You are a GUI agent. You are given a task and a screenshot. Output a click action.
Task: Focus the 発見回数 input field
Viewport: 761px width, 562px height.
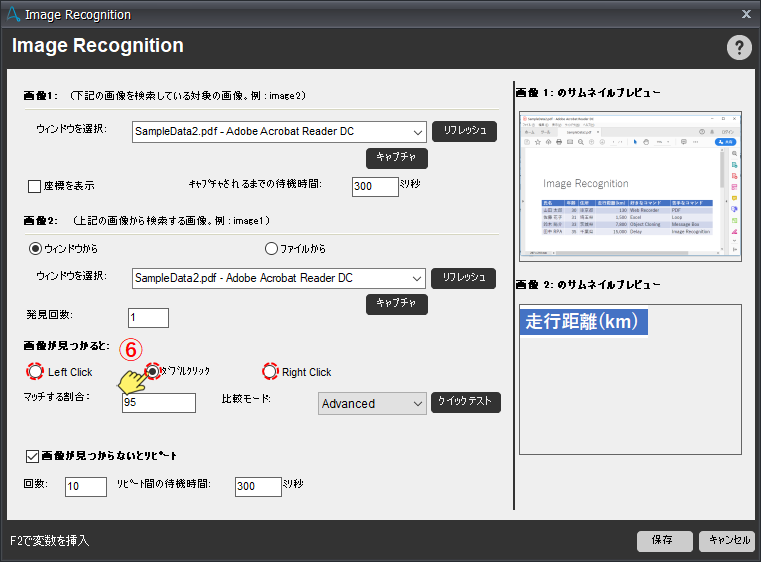click(149, 318)
